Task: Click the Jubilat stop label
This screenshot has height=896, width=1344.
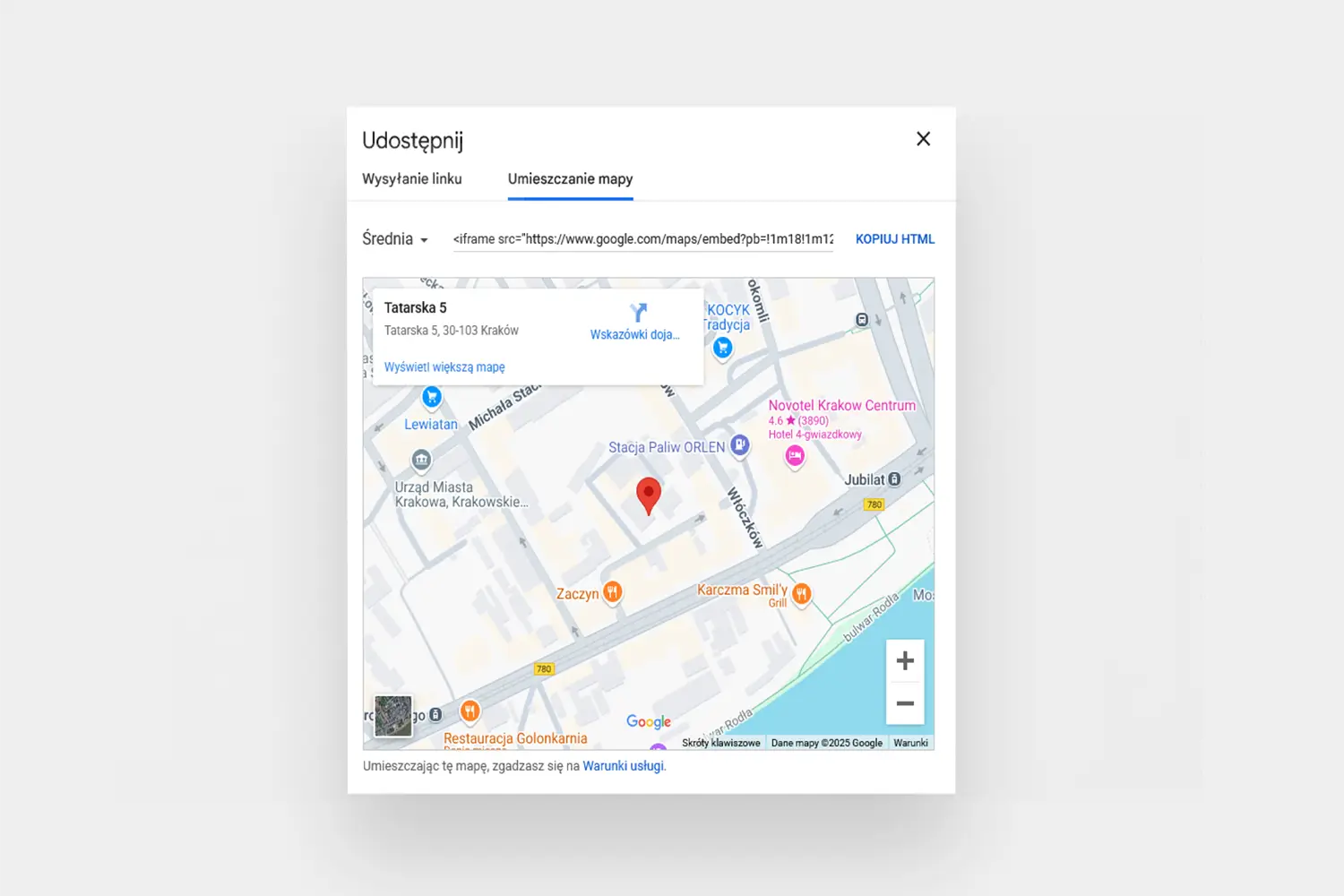Action: (x=864, y=479)
